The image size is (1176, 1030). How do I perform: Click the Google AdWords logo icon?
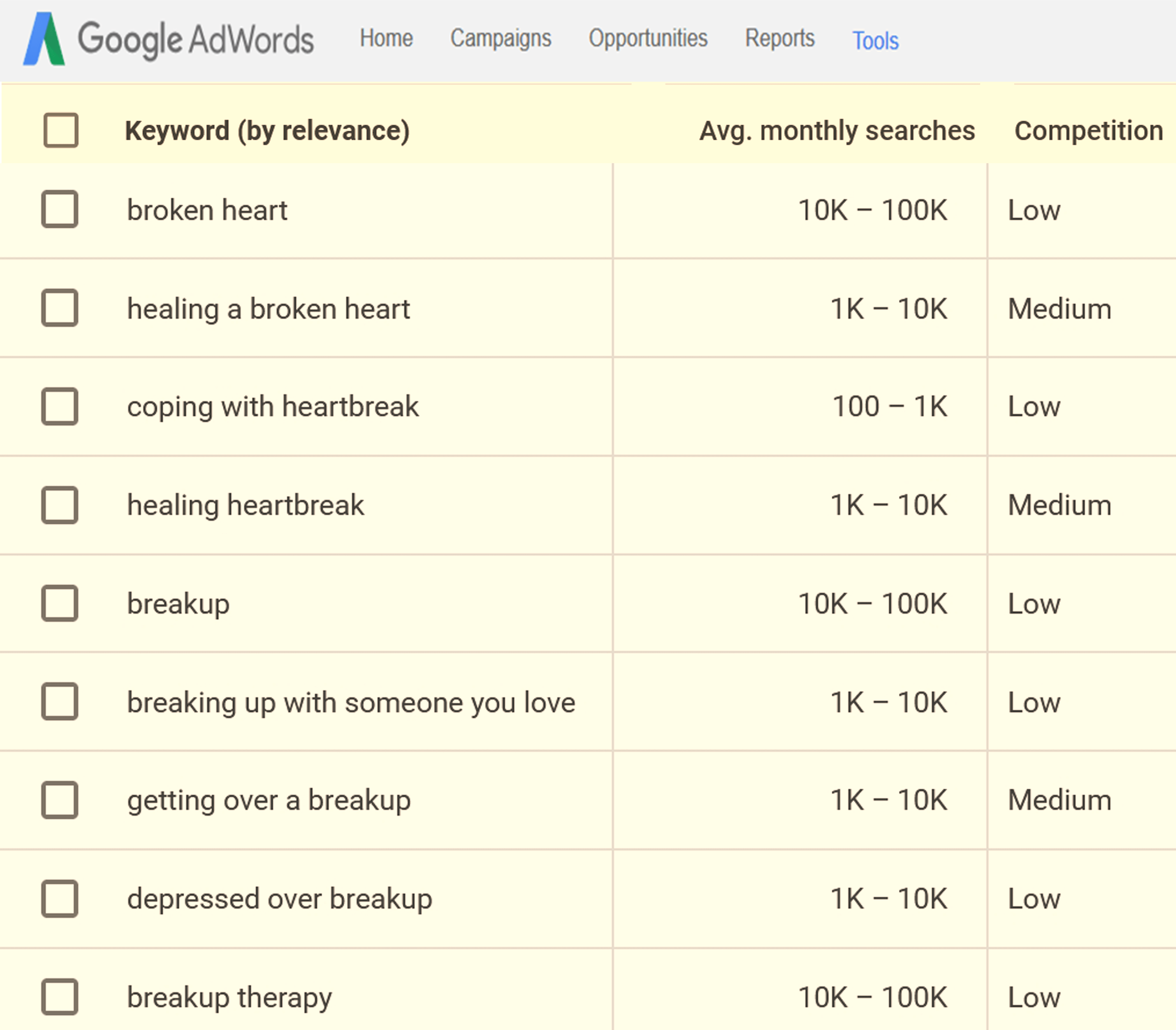click(x=44, y=39)
